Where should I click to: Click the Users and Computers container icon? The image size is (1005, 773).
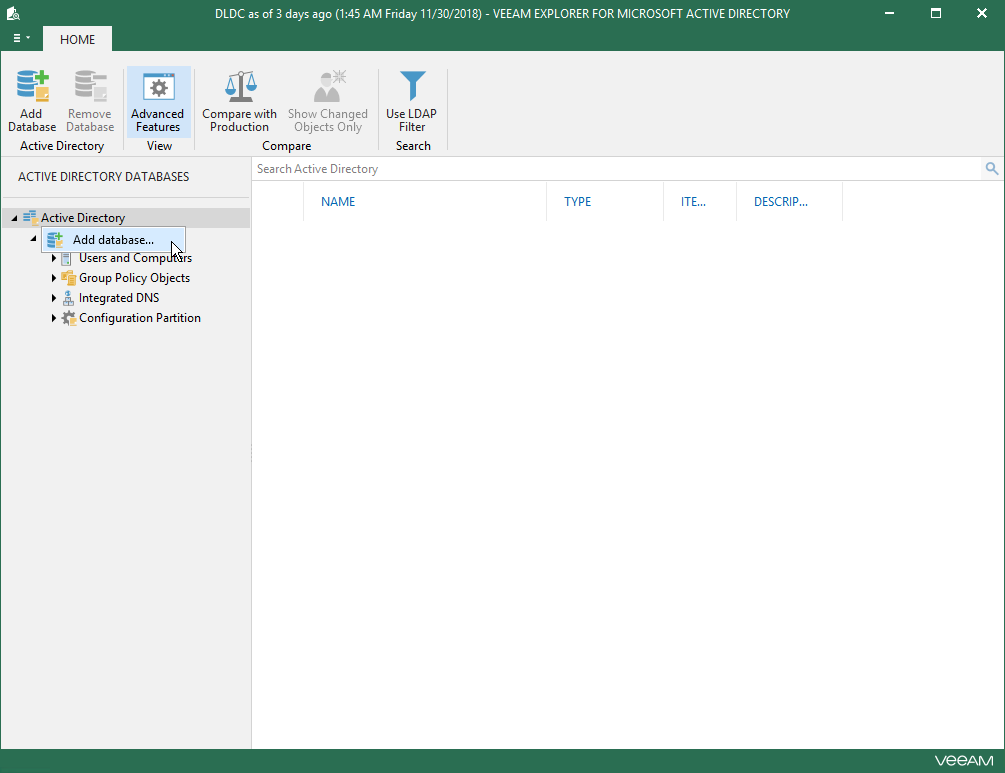tap(66, 259)
